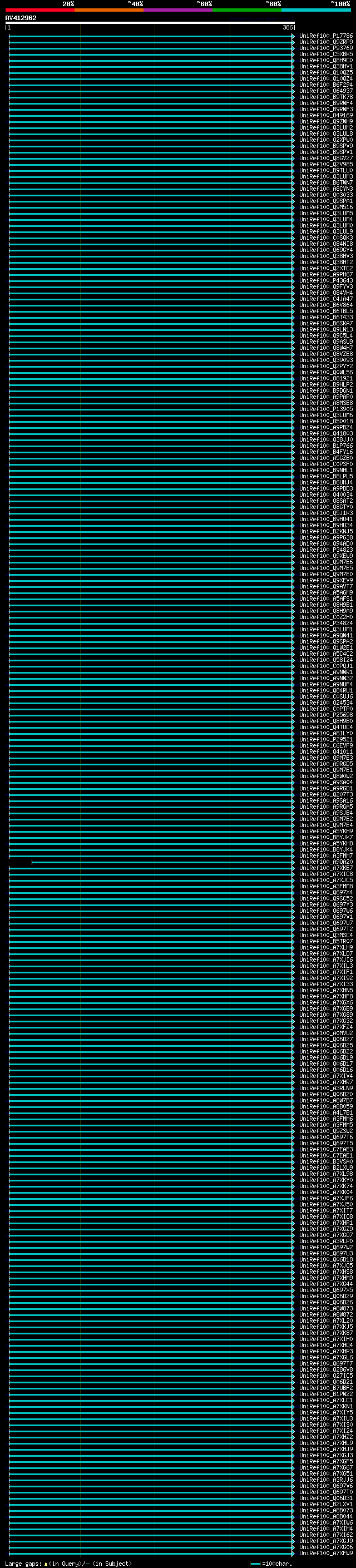Open hit UniRef100_O64937

[x=325, y=91]
